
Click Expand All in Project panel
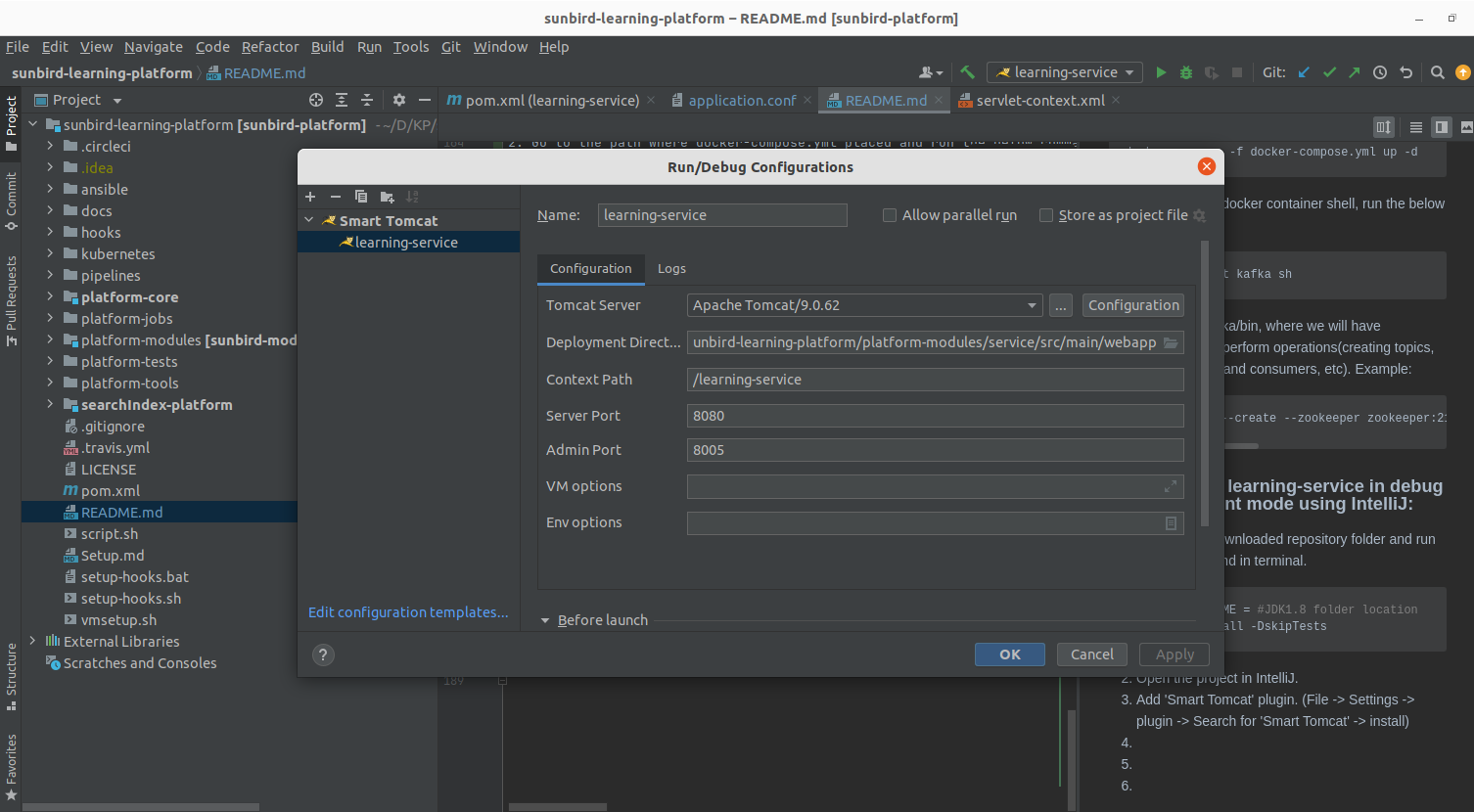(342, 100)
